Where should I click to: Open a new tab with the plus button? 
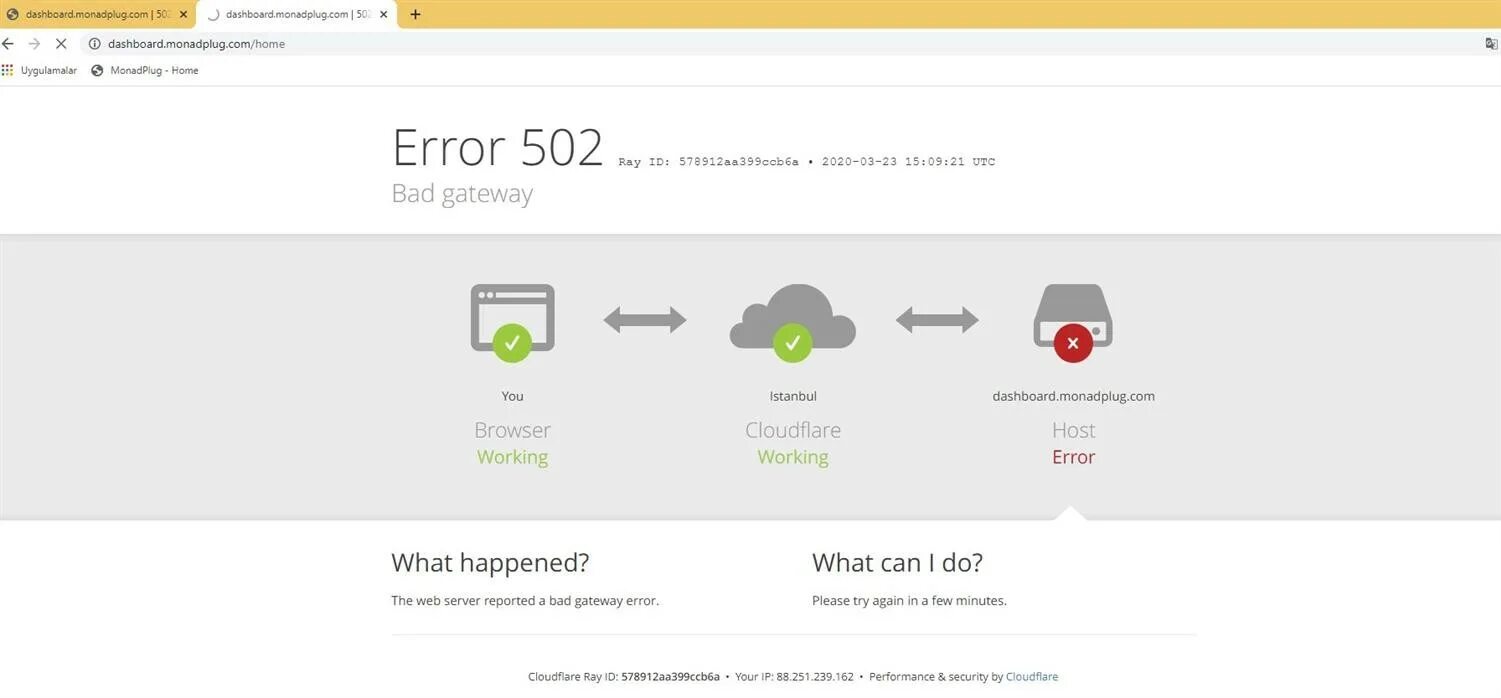pos(415,14)
